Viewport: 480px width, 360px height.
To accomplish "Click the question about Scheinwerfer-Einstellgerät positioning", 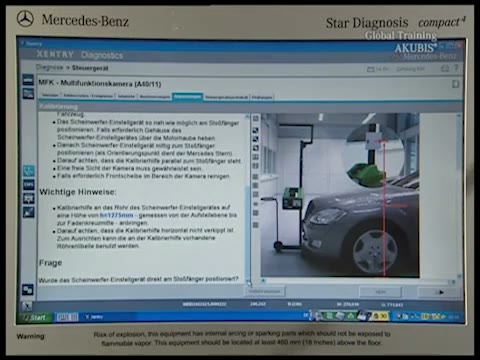I will 138,279.
